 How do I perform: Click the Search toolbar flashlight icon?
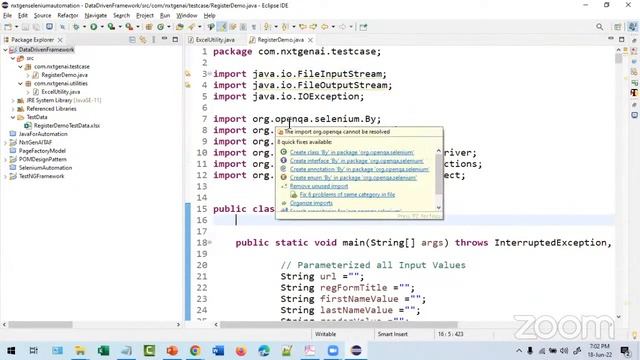click(x=191, y=27)
